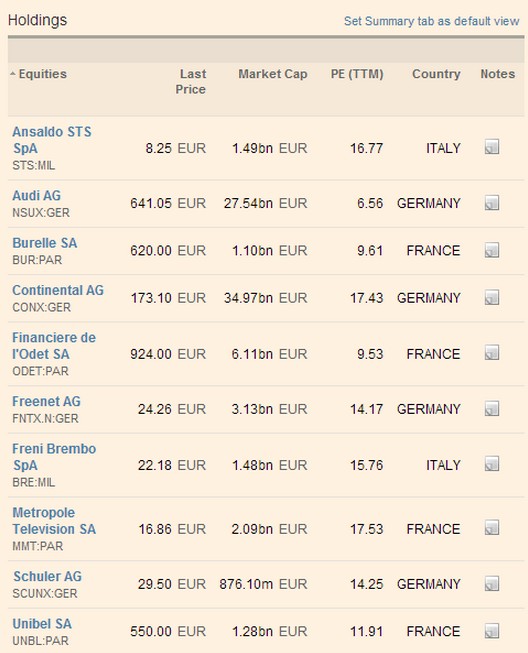The image size is (528, 653).
Task: Open notes icon for Ansaldo STS SpA
Action: (492, 147)
